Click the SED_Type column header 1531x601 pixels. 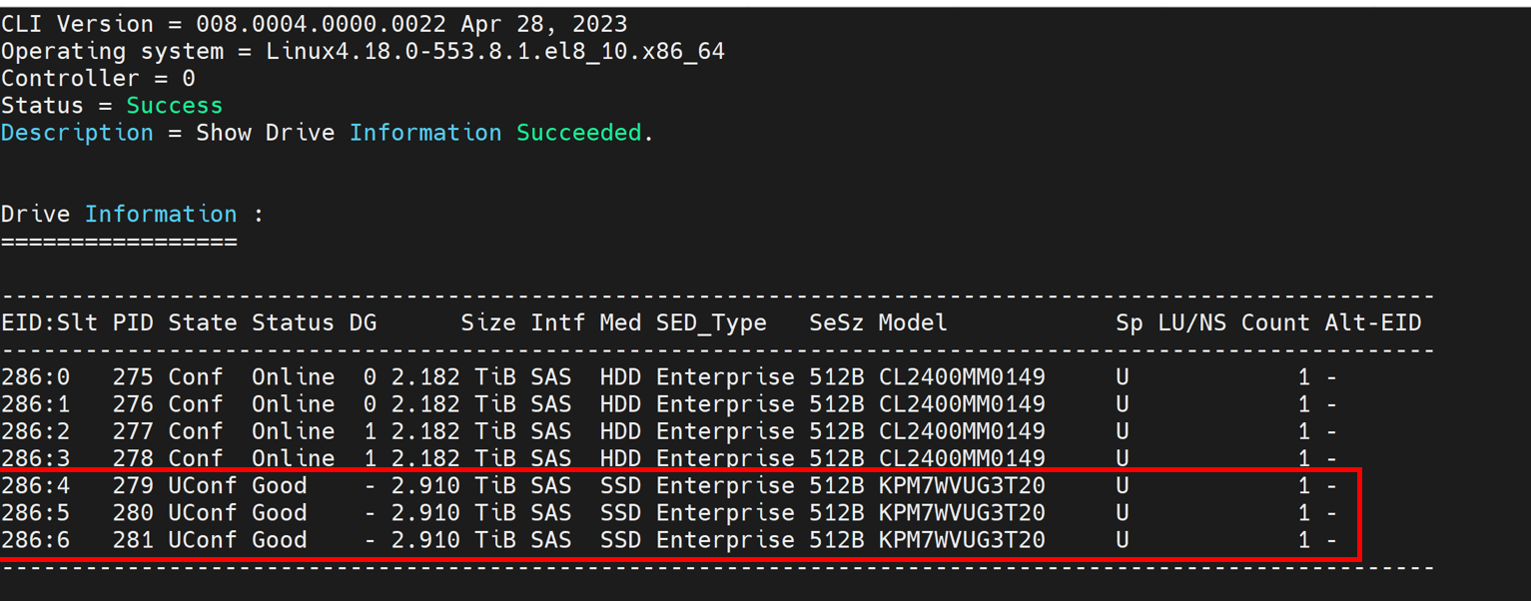click(711, 323)
